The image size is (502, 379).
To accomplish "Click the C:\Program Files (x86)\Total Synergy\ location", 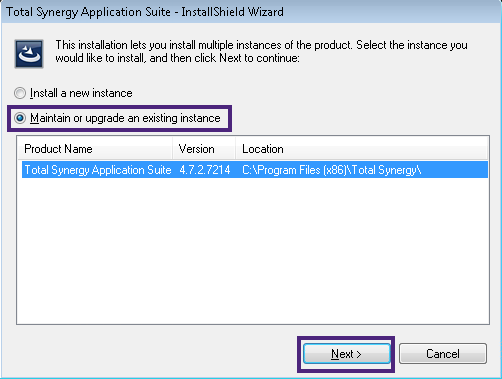I will click(x=332, y=170).
